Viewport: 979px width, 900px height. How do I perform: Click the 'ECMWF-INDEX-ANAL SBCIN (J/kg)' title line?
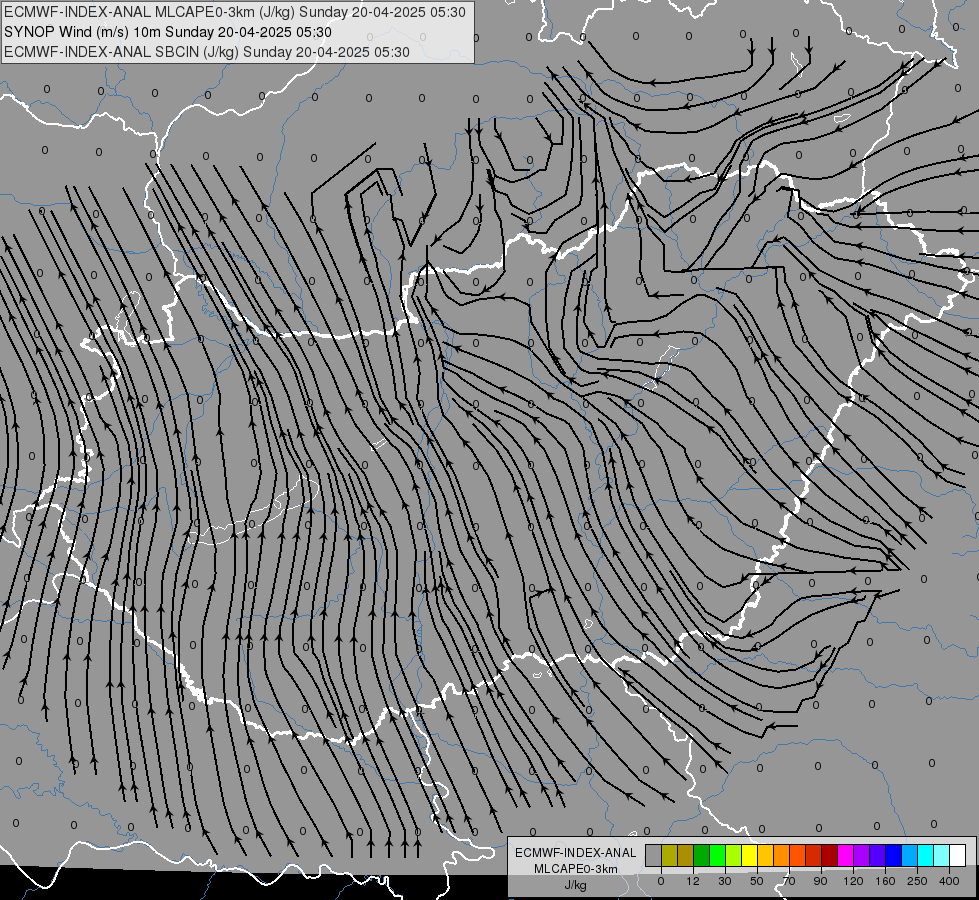pyautogui.click(x=122, y=52)
